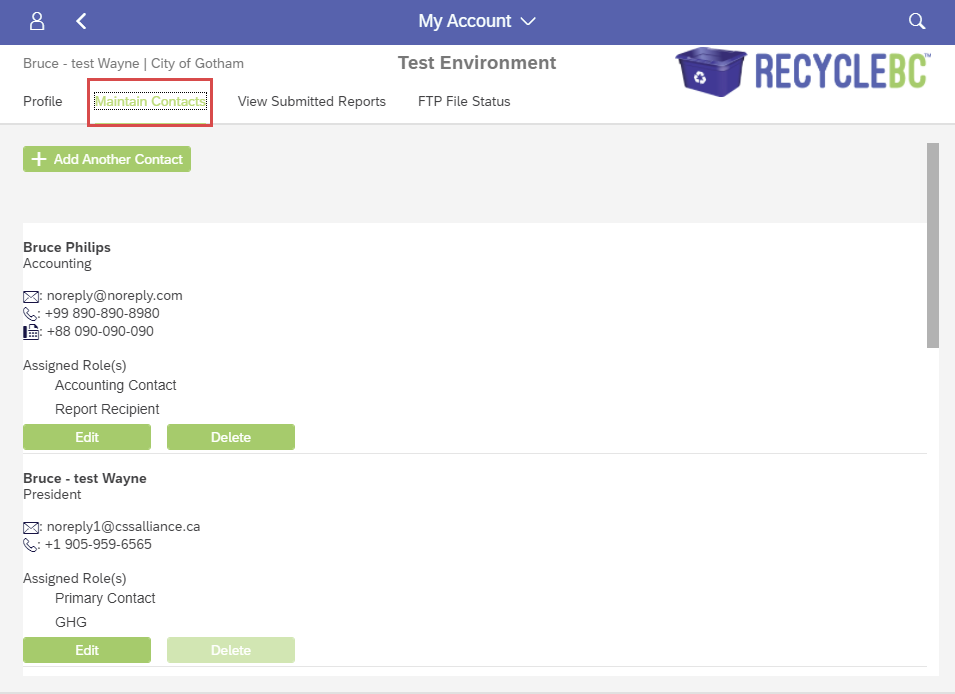The image size is (955, 694).
Task: Click Delete for Bruce - test Wayne
Action: (231, 650)
